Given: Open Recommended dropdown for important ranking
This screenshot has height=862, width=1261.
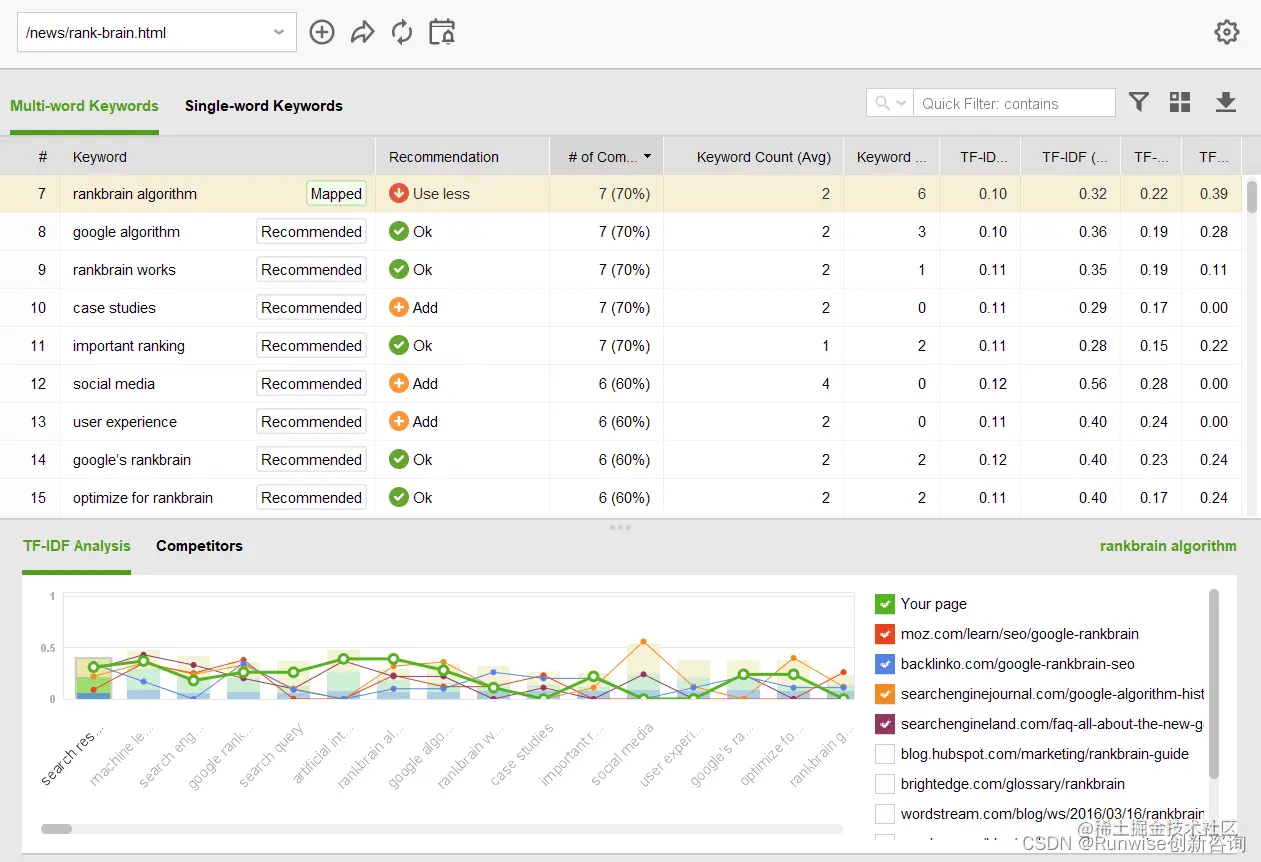Looking at the screenshot, I should click(x=311, y=346).
